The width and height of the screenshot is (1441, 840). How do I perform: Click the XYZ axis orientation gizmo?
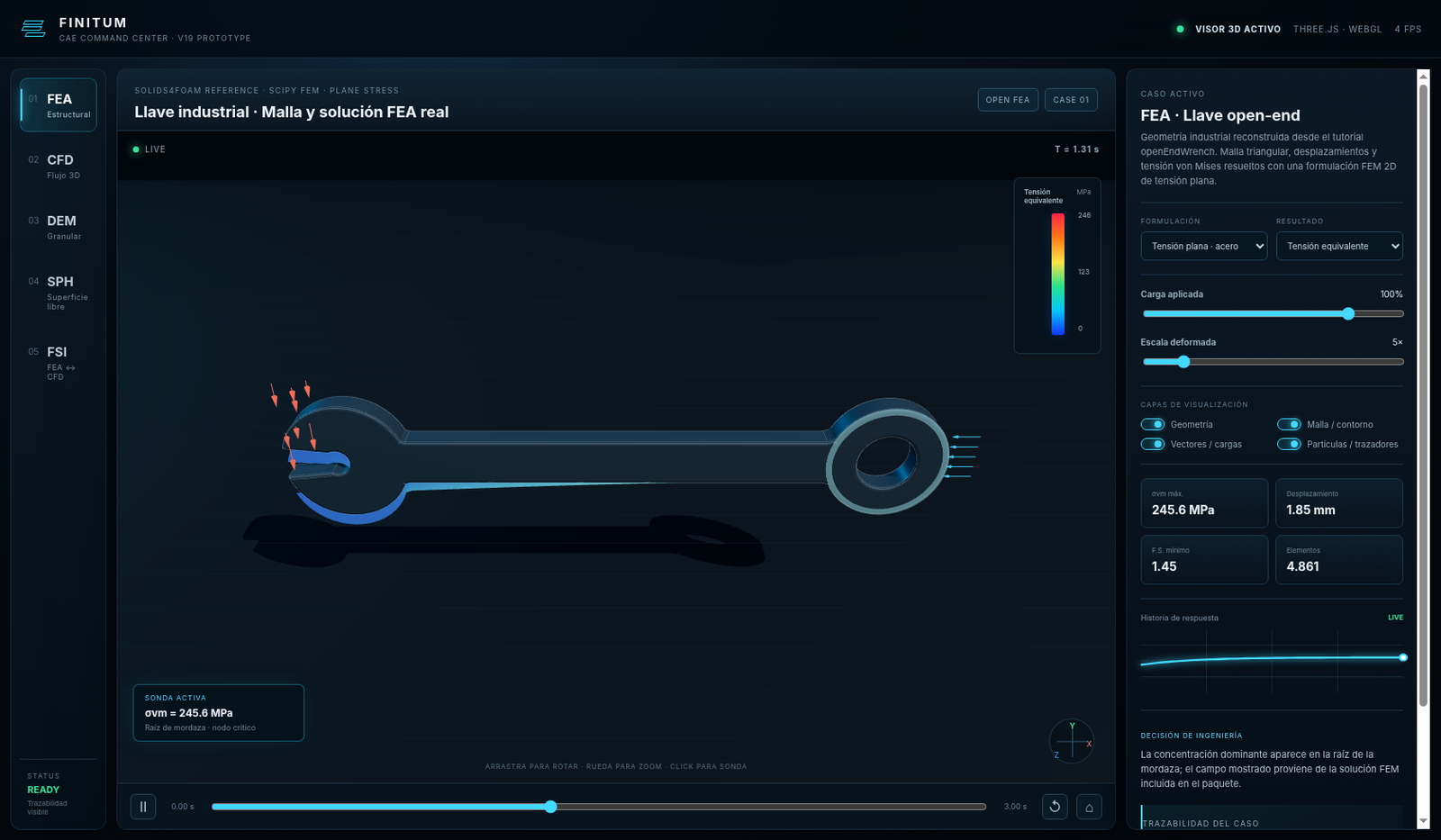1072,741
